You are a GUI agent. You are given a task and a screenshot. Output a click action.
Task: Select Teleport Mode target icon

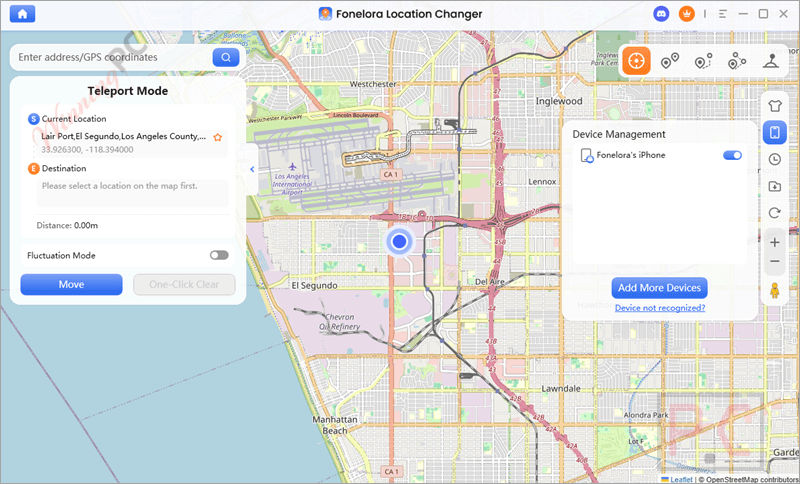coord(636,61)
